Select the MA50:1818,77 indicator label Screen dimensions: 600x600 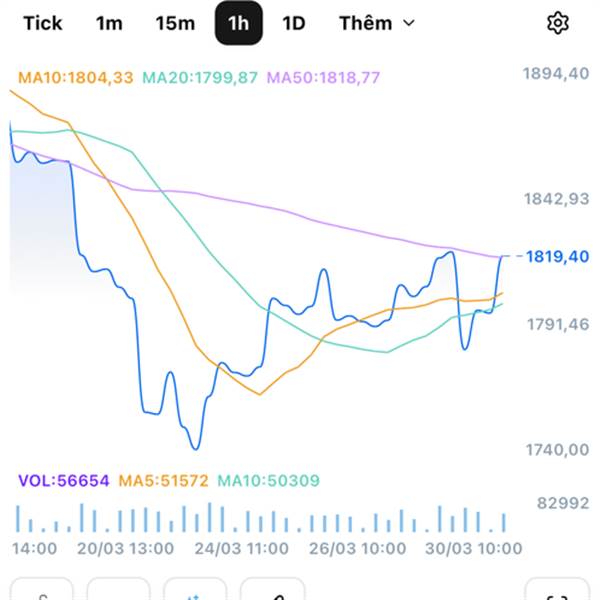tap(323, 77)
